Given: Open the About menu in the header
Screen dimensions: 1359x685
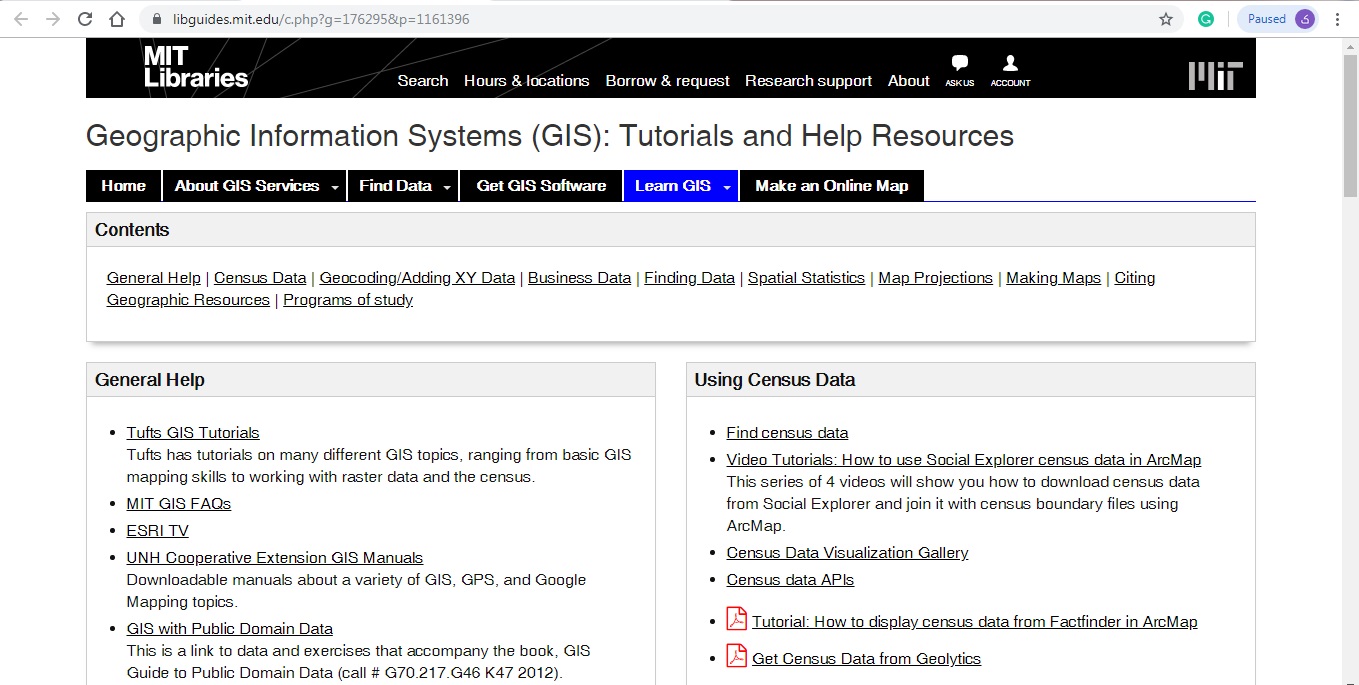Looking at the screenshot, I should point(909,81).
